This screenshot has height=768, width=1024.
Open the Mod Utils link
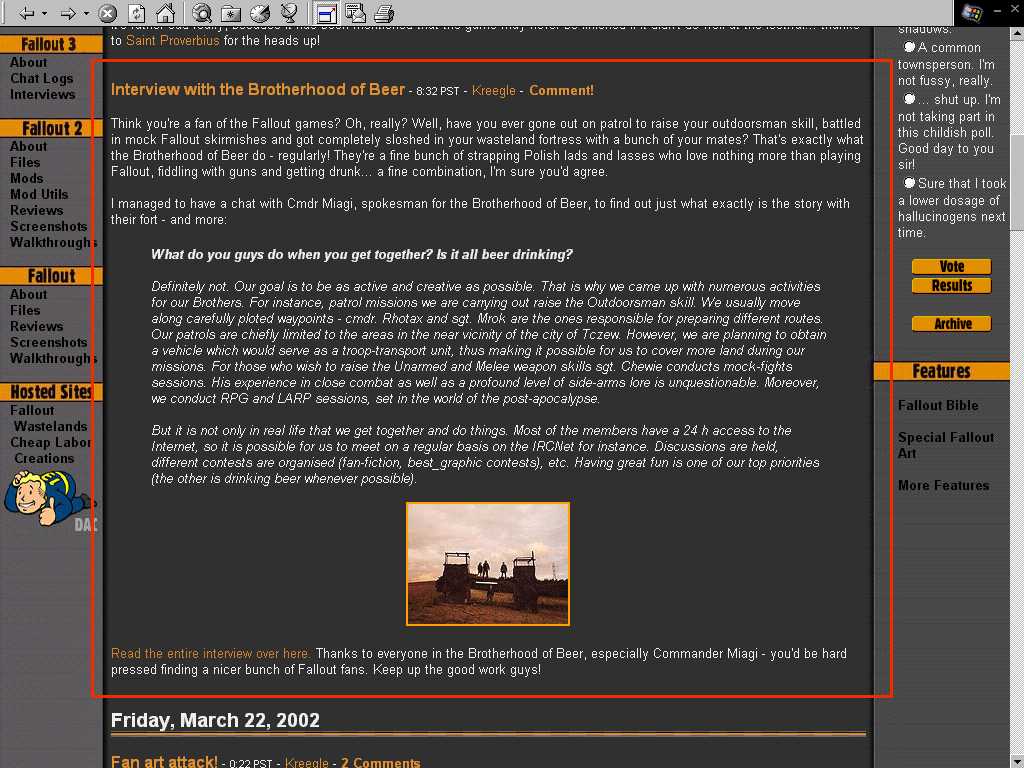tap(39, 194)
